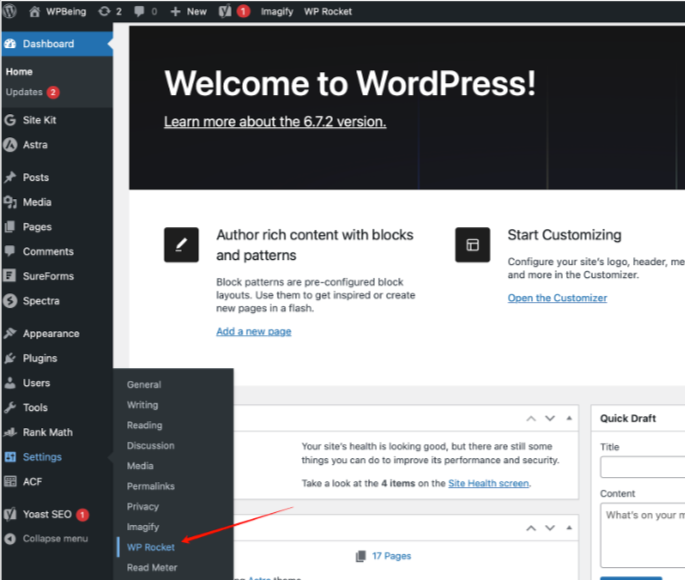
Task: Open Reading settings submenu item
Action: [x=145, y=425]
